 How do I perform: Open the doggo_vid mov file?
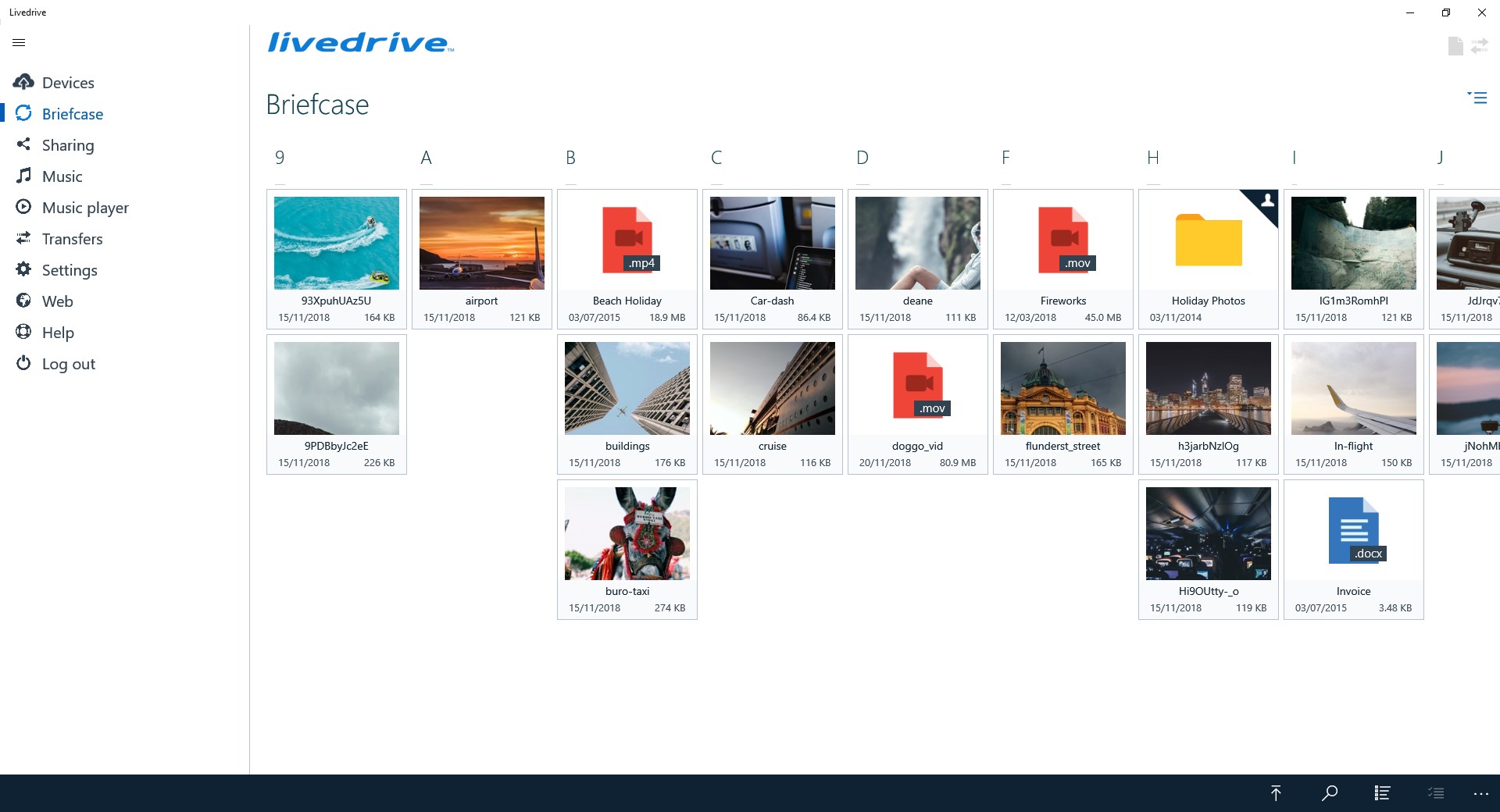click(918, 404)
